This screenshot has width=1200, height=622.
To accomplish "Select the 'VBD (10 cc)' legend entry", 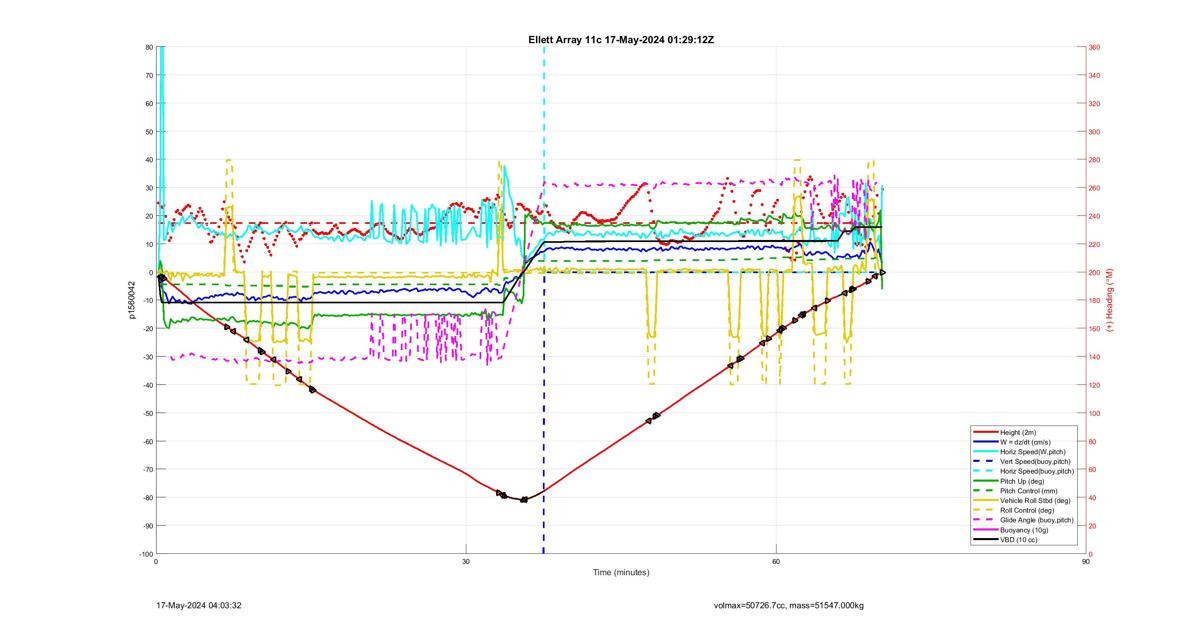I will pyautogui.click(x=1005, y=540).
